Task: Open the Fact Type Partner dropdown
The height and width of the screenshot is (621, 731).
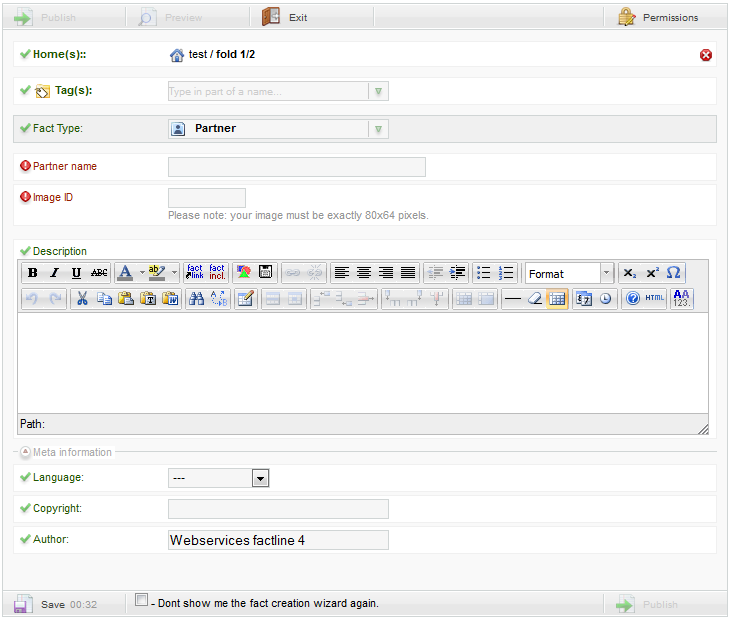Action: tap(378, 129)
